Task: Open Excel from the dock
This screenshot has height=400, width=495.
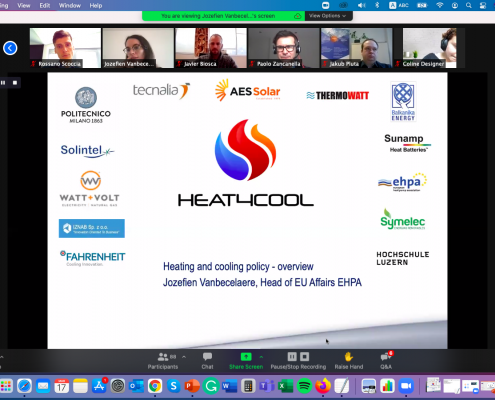Action: point(286,386)
